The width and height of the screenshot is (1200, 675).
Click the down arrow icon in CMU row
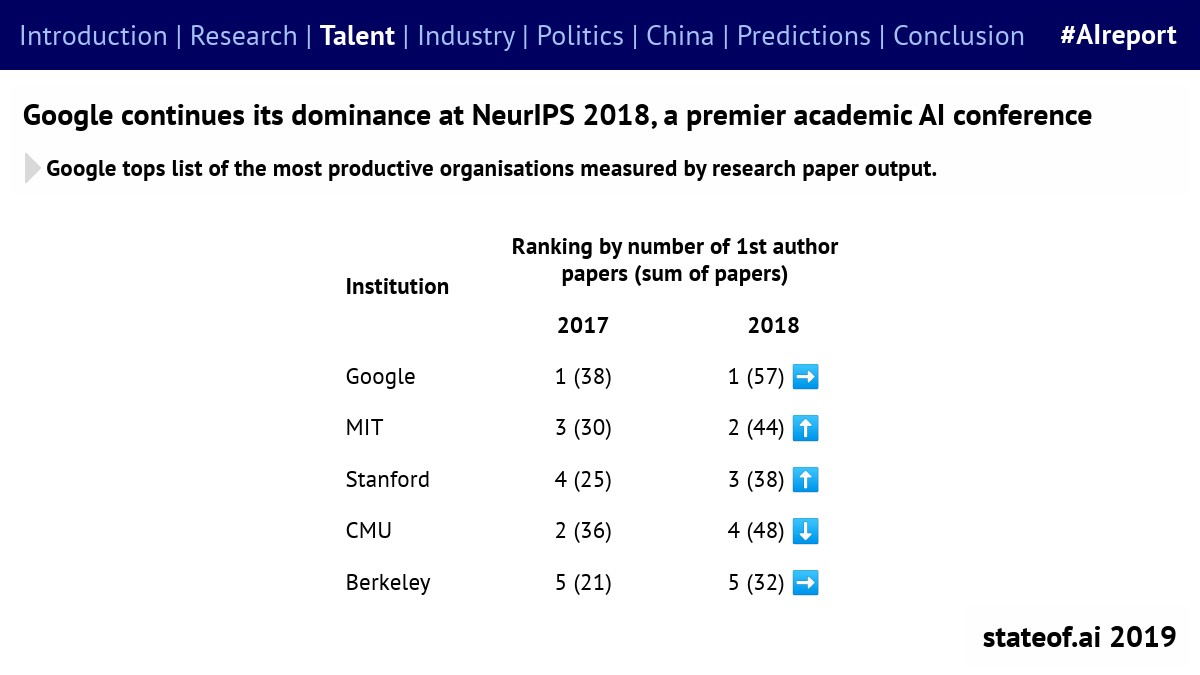[x=805, y=531]
